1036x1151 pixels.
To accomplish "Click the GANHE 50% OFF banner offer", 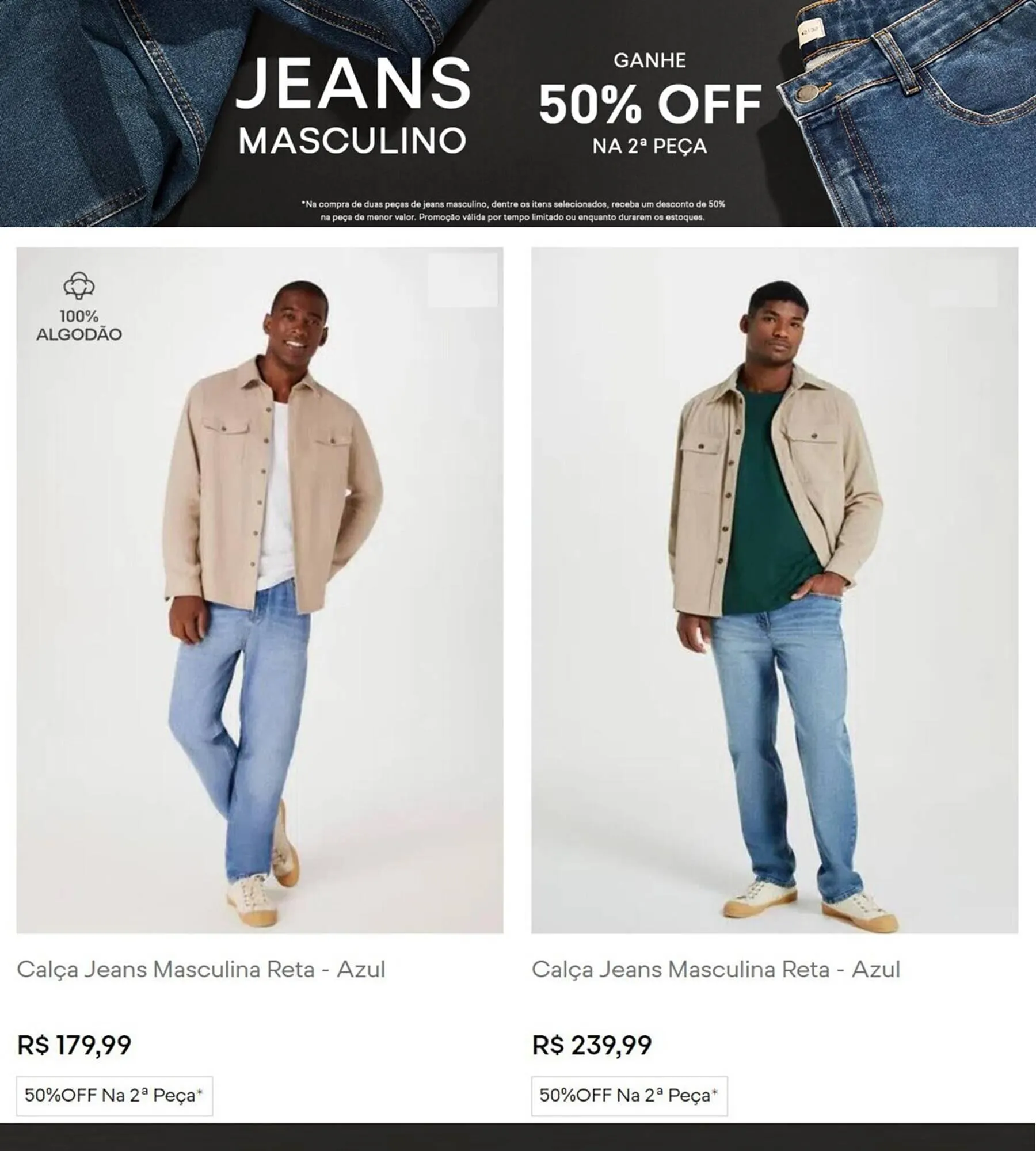I will pos(650,104).
